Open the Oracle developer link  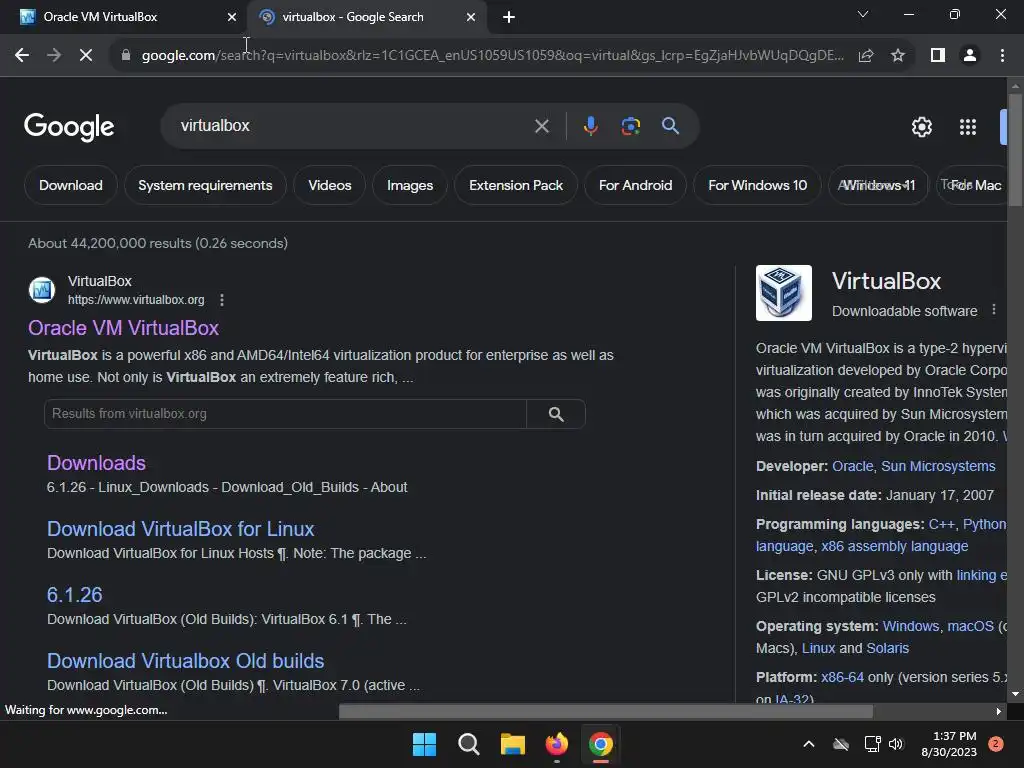852,466
